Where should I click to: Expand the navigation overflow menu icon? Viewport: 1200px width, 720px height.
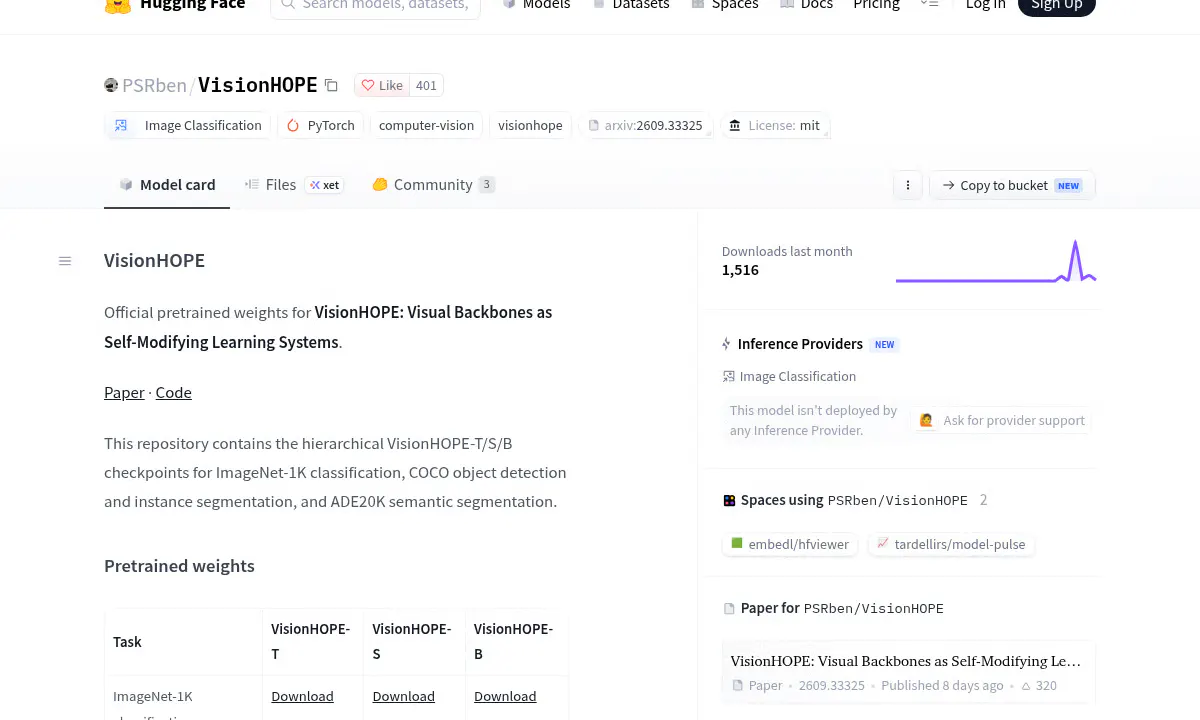pos(930,5)
